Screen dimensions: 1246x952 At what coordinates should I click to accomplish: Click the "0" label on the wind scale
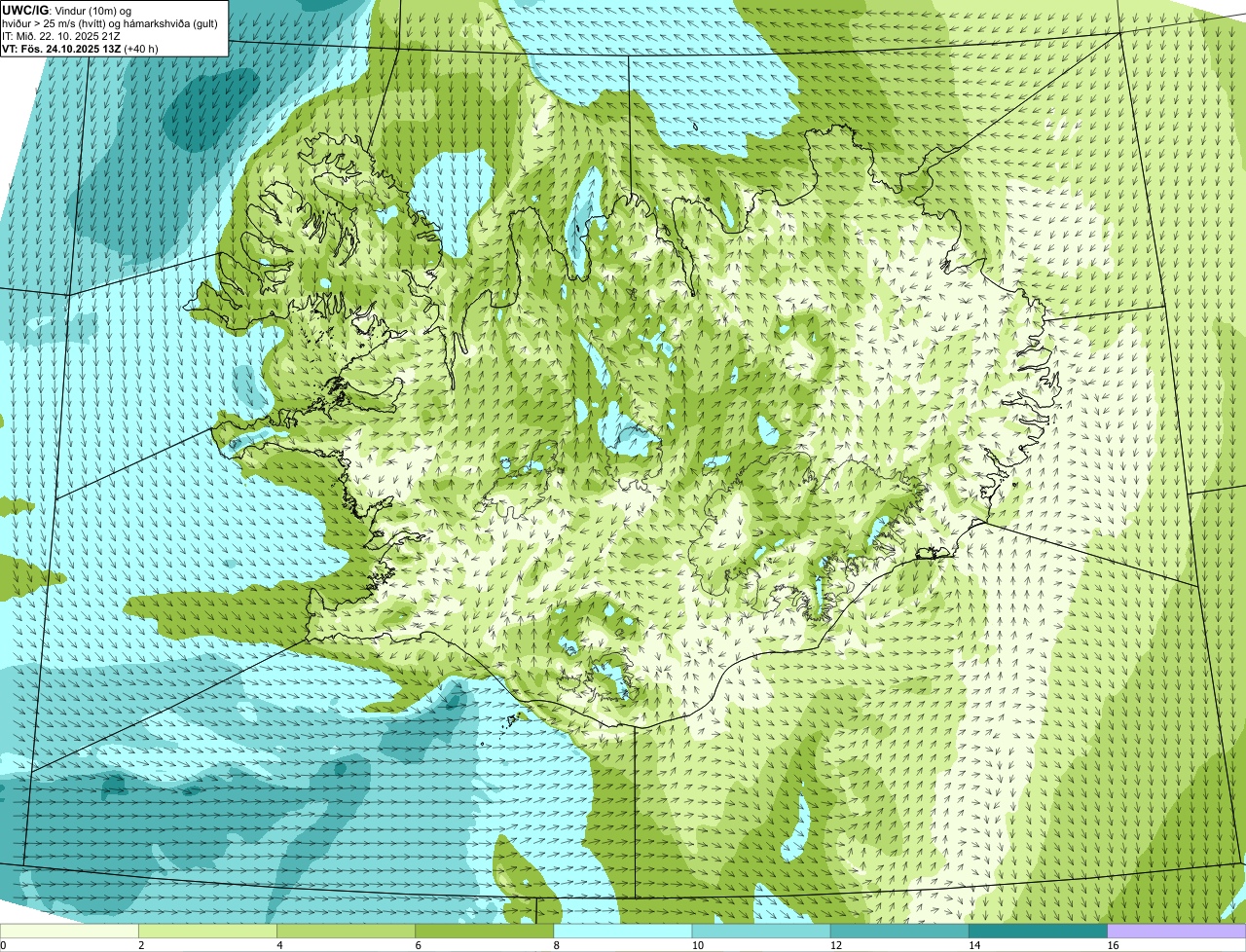(3, 945)
